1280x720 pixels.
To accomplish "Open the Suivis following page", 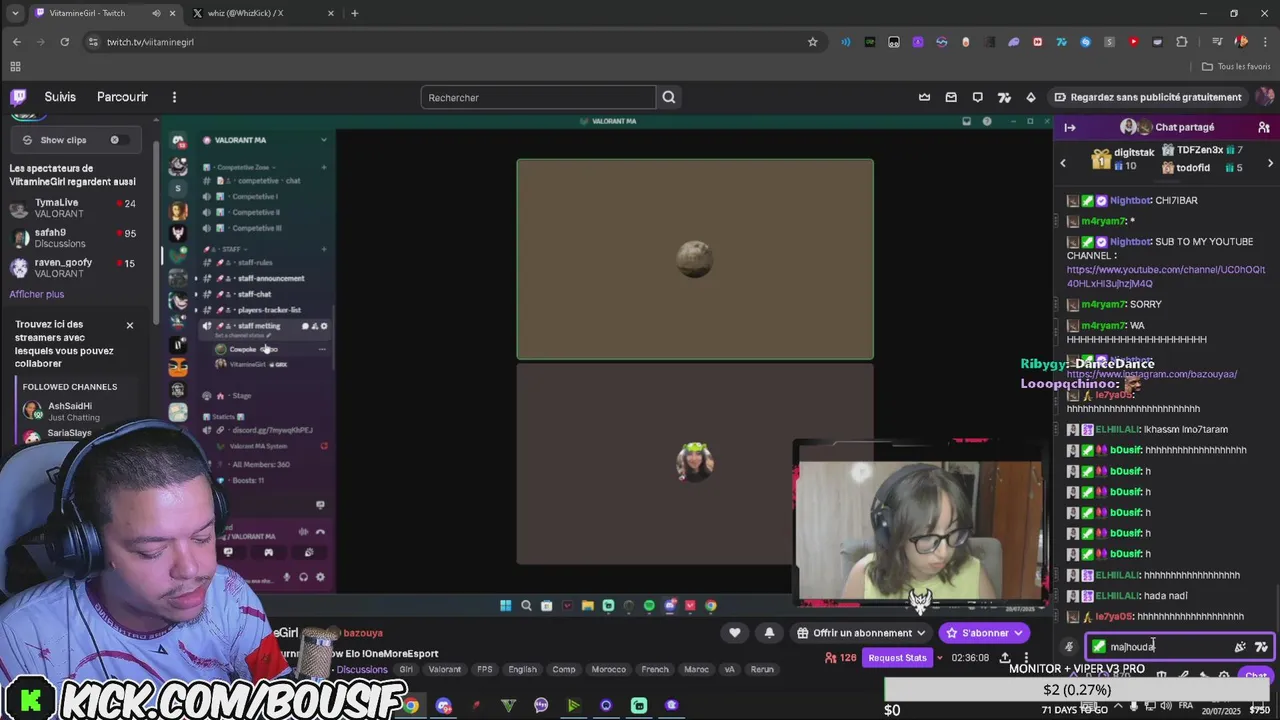I will tap(60, 97).
